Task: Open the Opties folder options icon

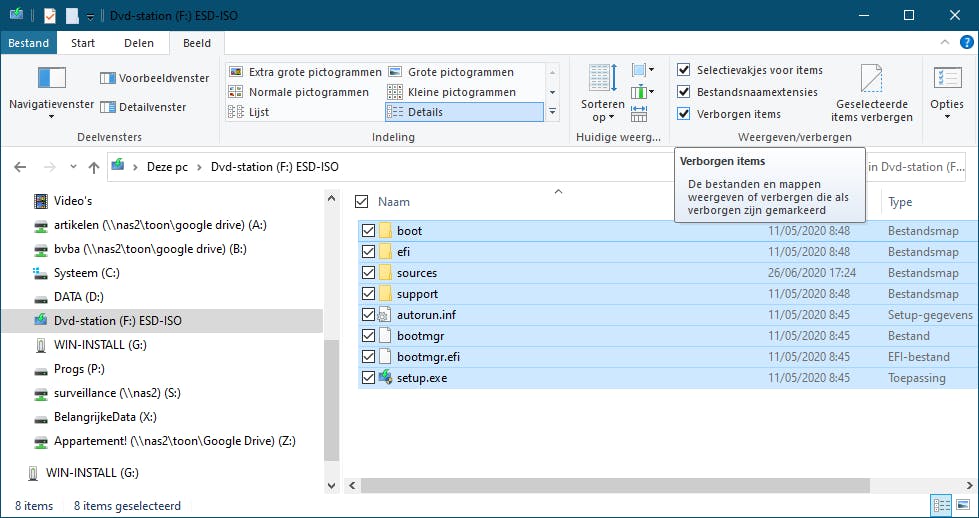Action: coord(946,79)
